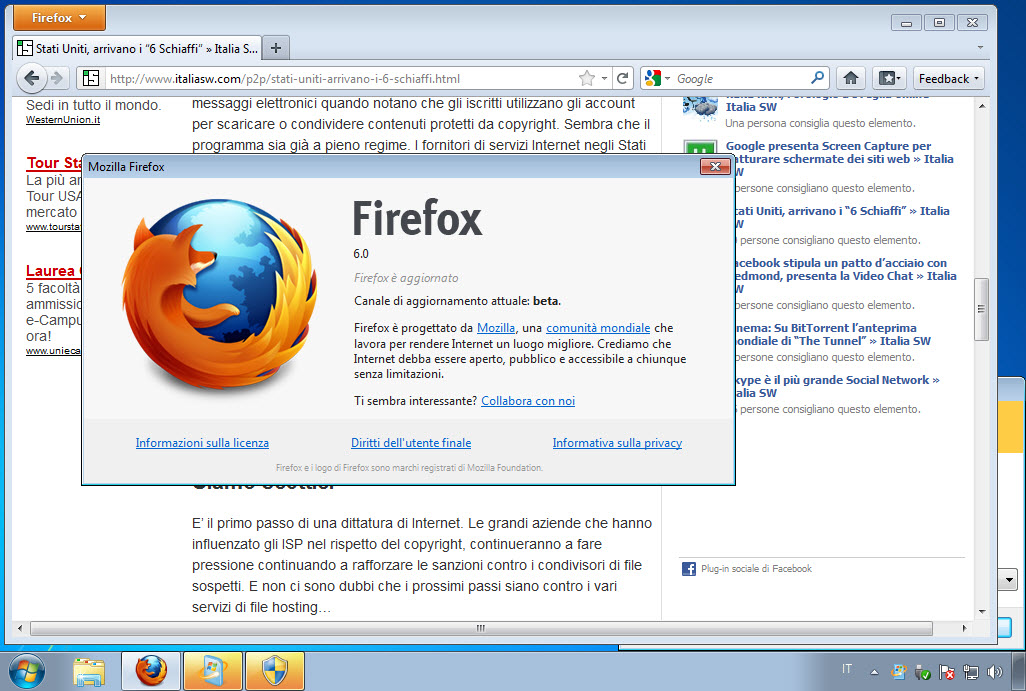Open a new tab with plus button
The width and height of the screenshot is (1026, 691).
pyautogui.click(x=276, y=48)
